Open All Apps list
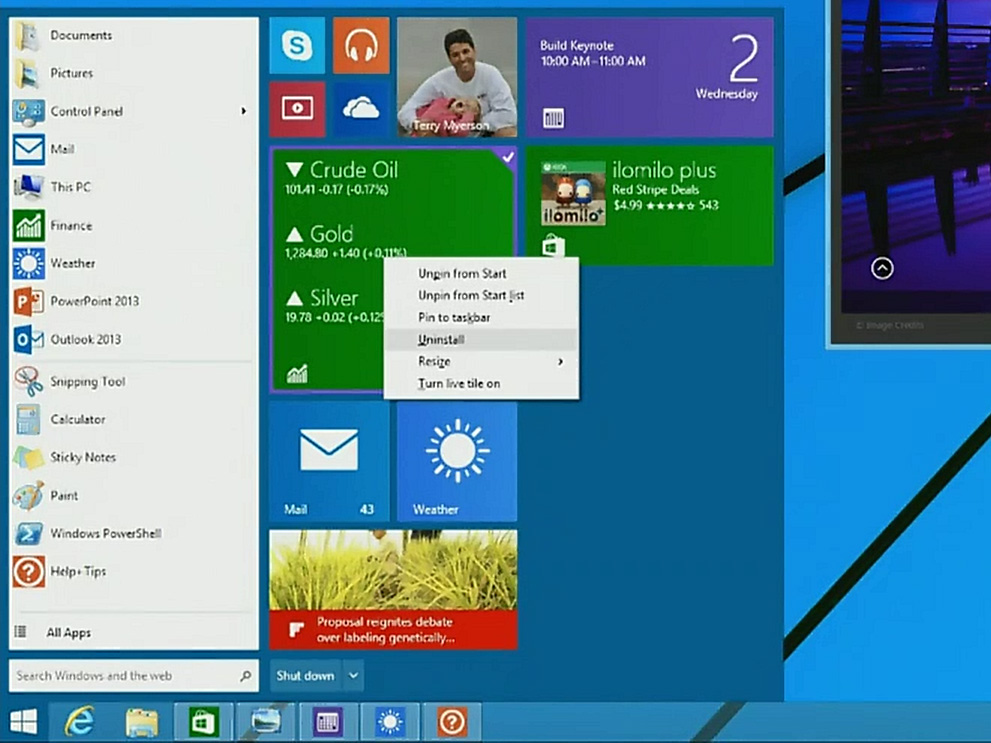The height and width of the screenshot is (743, 991). pos(68,632)
